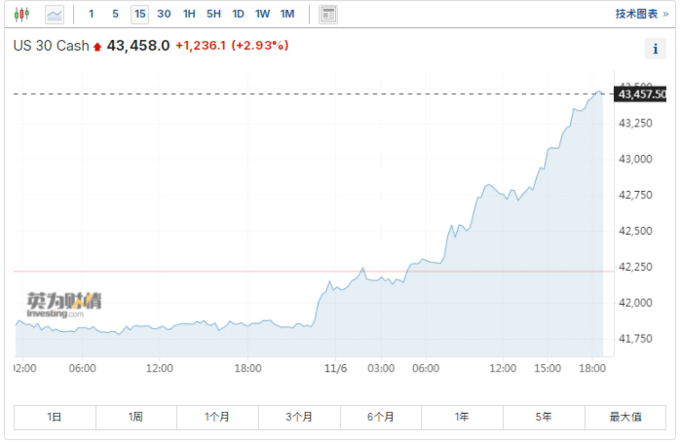Show the 最大值 range
The width and height of the screenshot is (680, 442).
pyautogui.click(x=625, y=416)
